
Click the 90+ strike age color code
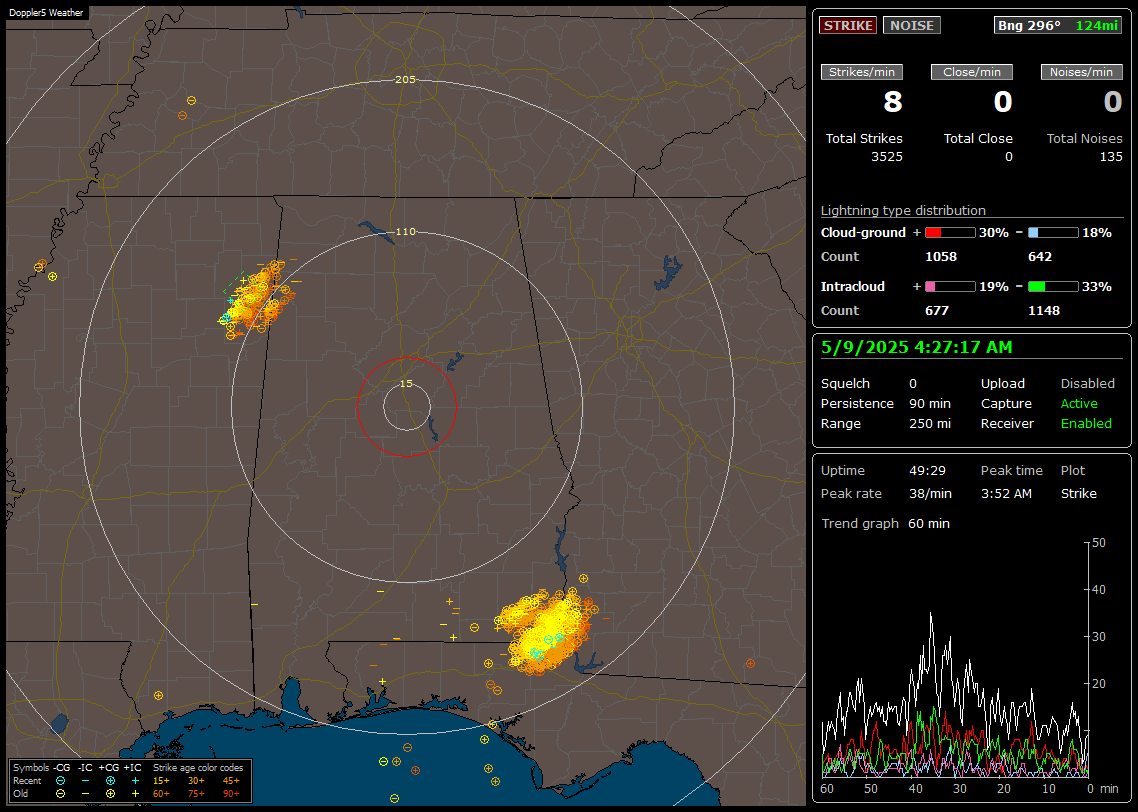click(231, 794)
